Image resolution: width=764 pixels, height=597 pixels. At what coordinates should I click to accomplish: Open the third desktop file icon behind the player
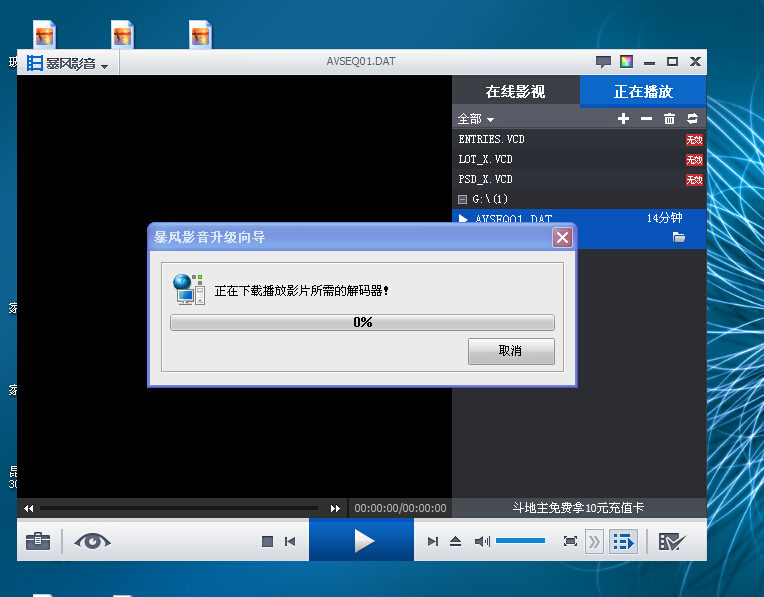pos(200,34)
